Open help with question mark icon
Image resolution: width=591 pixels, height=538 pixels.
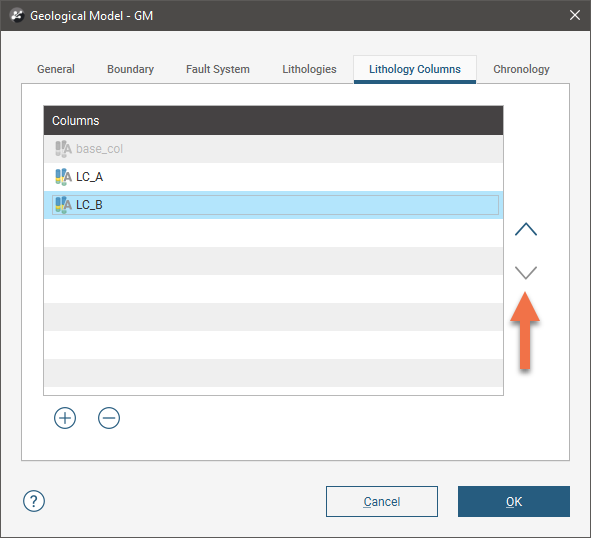[x=34, y=501]
